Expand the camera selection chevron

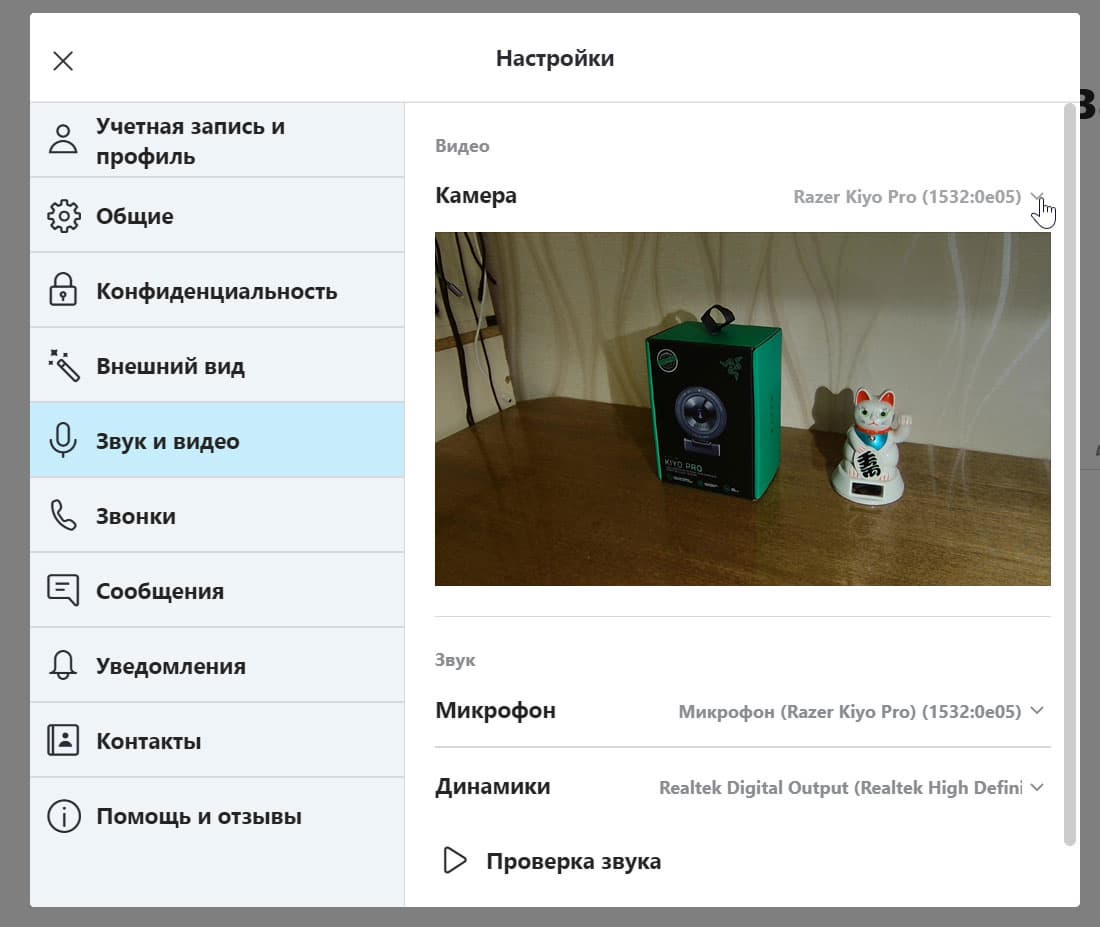pos(1037,196)
